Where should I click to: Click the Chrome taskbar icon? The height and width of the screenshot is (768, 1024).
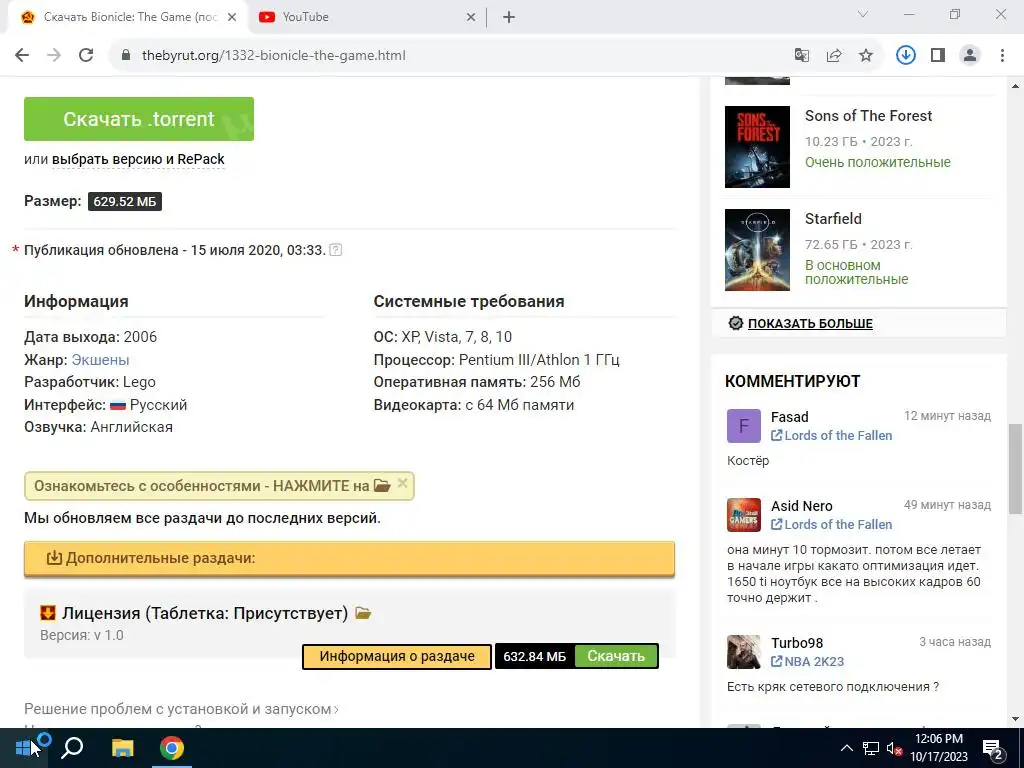172,748
